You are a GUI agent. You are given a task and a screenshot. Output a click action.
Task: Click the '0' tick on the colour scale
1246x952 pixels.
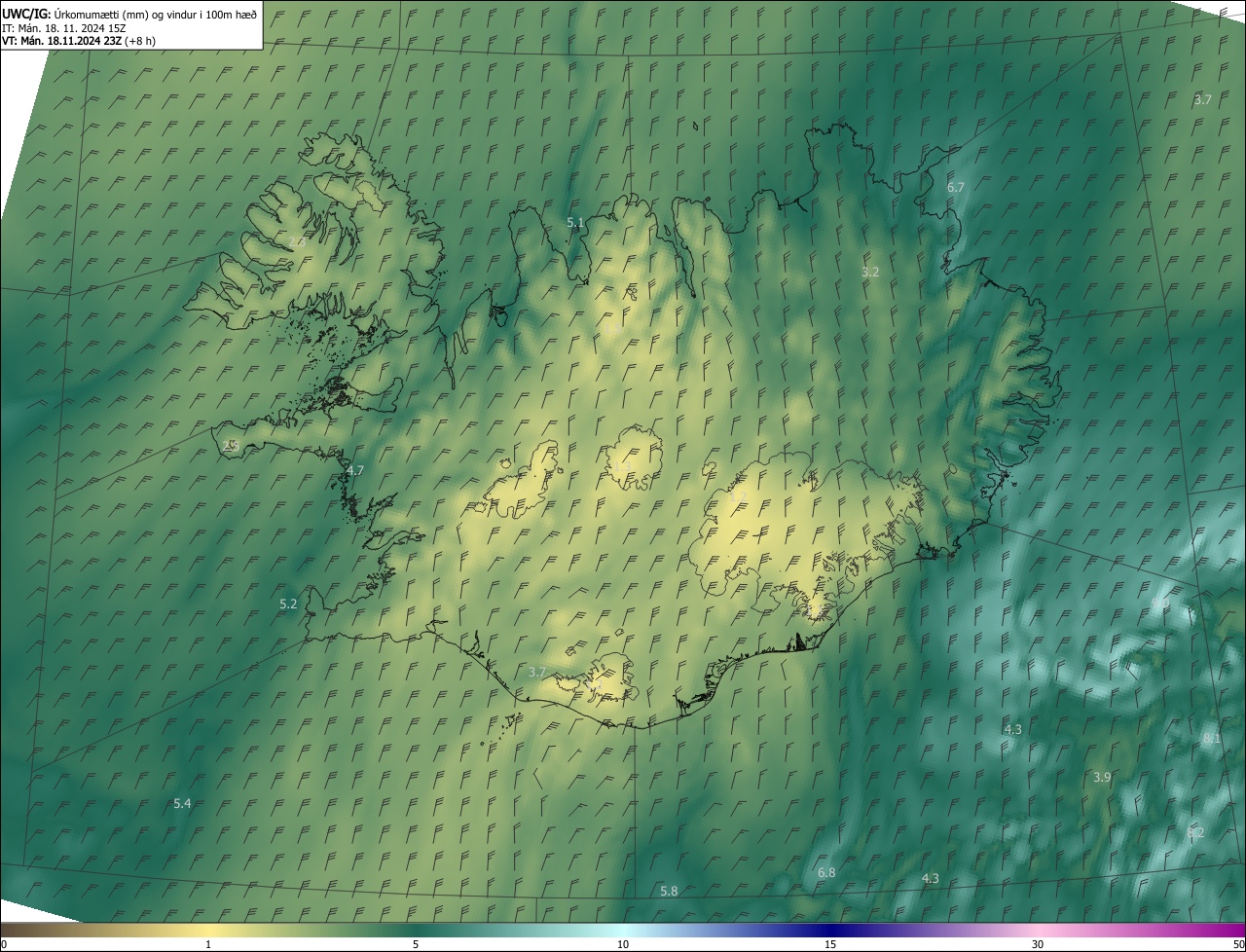coord(3,944)
